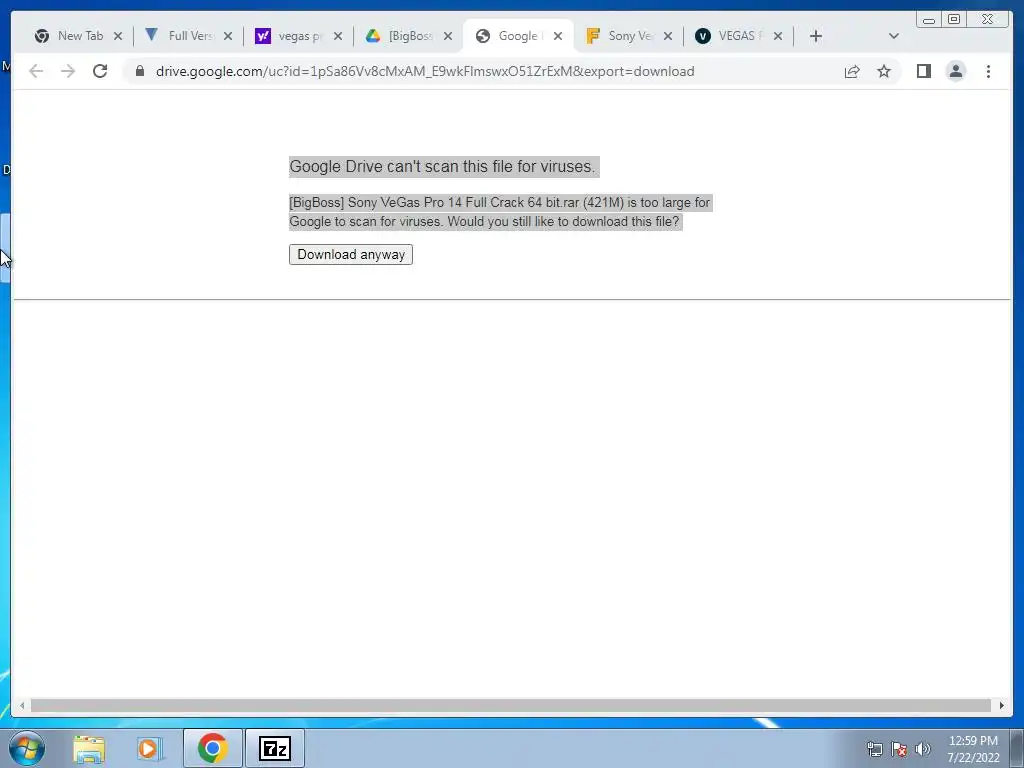1024x768 pixels.
Task: Click the taskbar clock showing 12:59 PM
Action: pos(973,749)
